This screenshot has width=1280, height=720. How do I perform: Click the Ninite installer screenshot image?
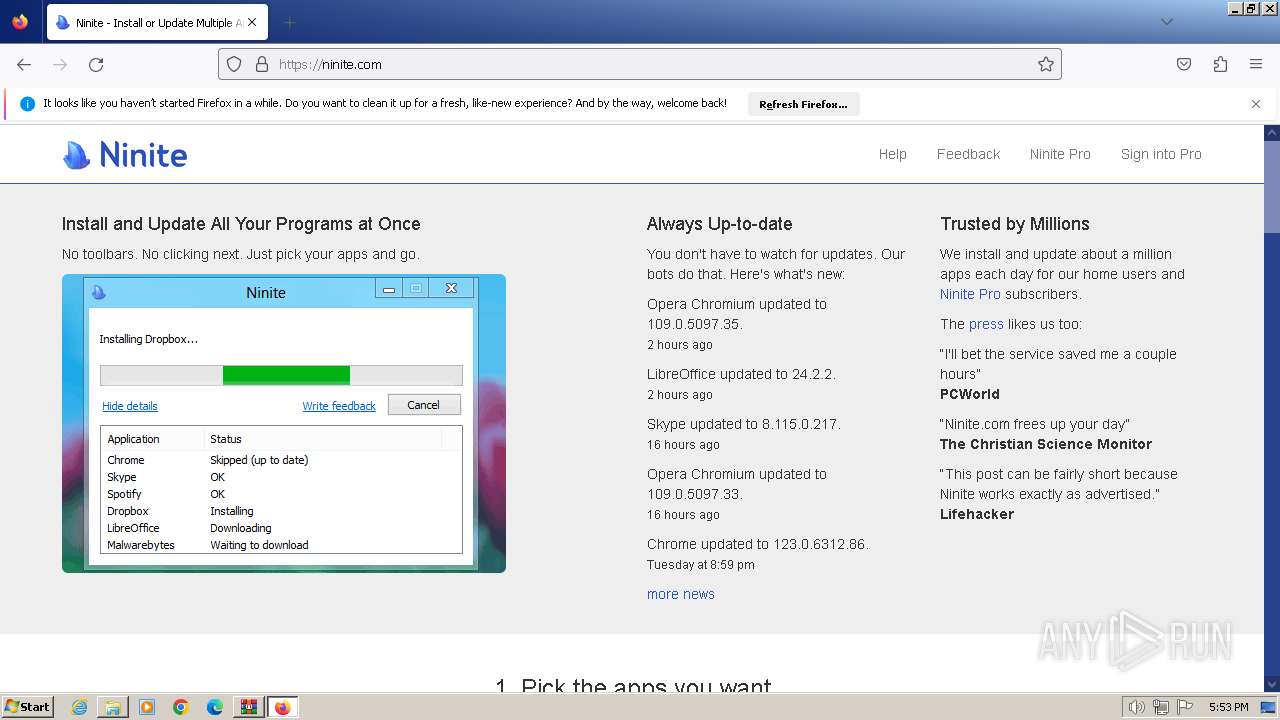(x=284, y=423)
